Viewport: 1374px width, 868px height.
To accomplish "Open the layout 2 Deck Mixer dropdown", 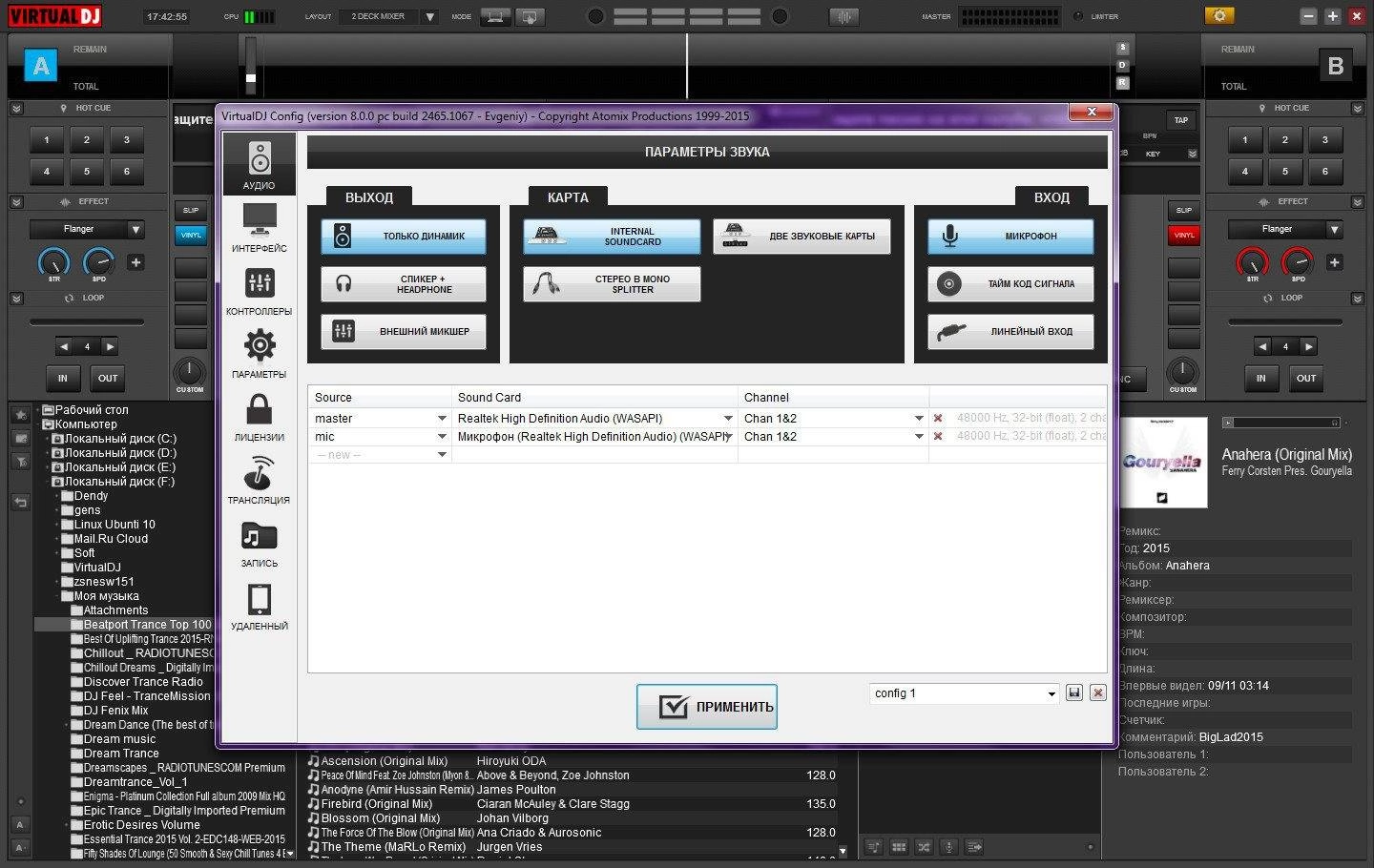I will [x=429, y=17].
